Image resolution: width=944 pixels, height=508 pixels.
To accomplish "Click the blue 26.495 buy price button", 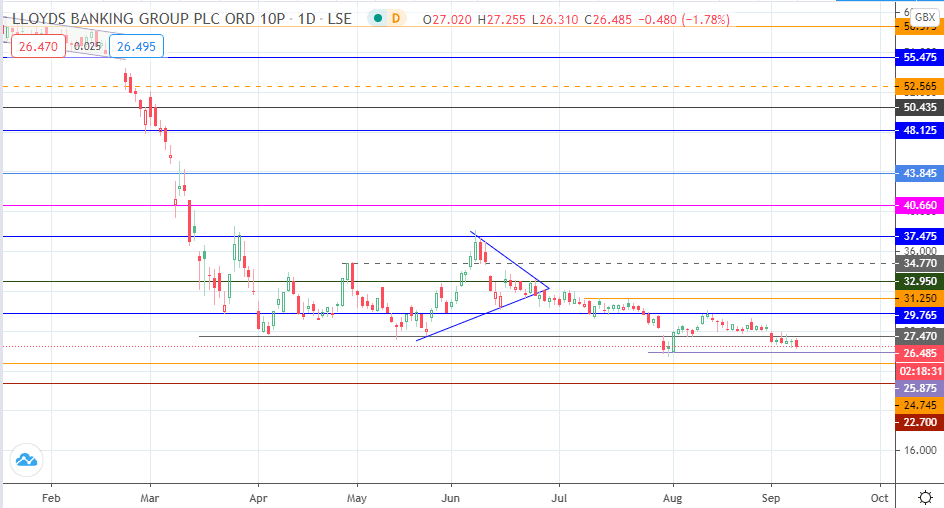I will (137, 46).
